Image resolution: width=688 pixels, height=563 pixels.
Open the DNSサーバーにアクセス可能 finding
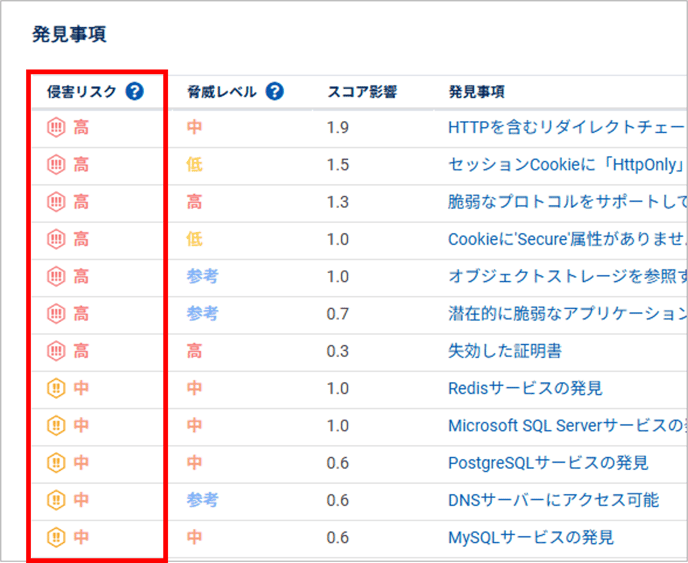[553, 500]
